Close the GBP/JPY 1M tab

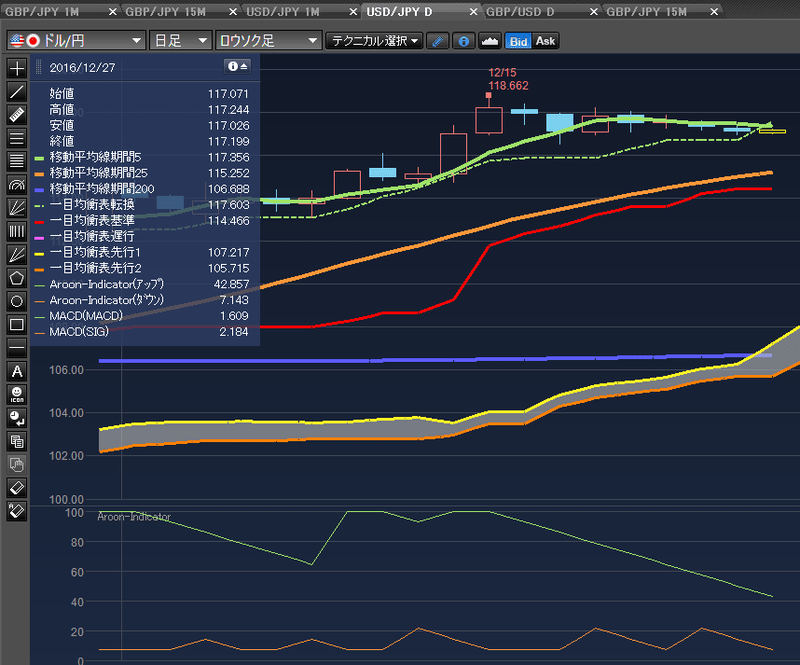(113, 11)
